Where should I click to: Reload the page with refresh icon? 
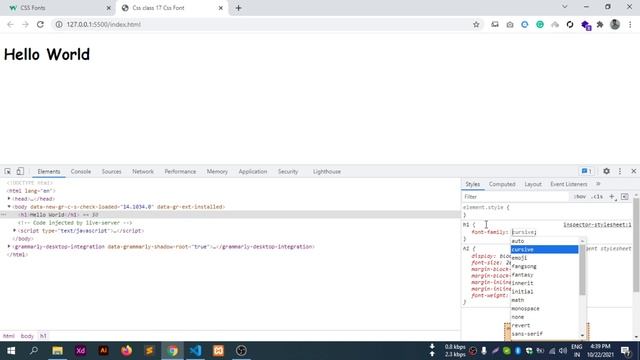tap(40, 24)
